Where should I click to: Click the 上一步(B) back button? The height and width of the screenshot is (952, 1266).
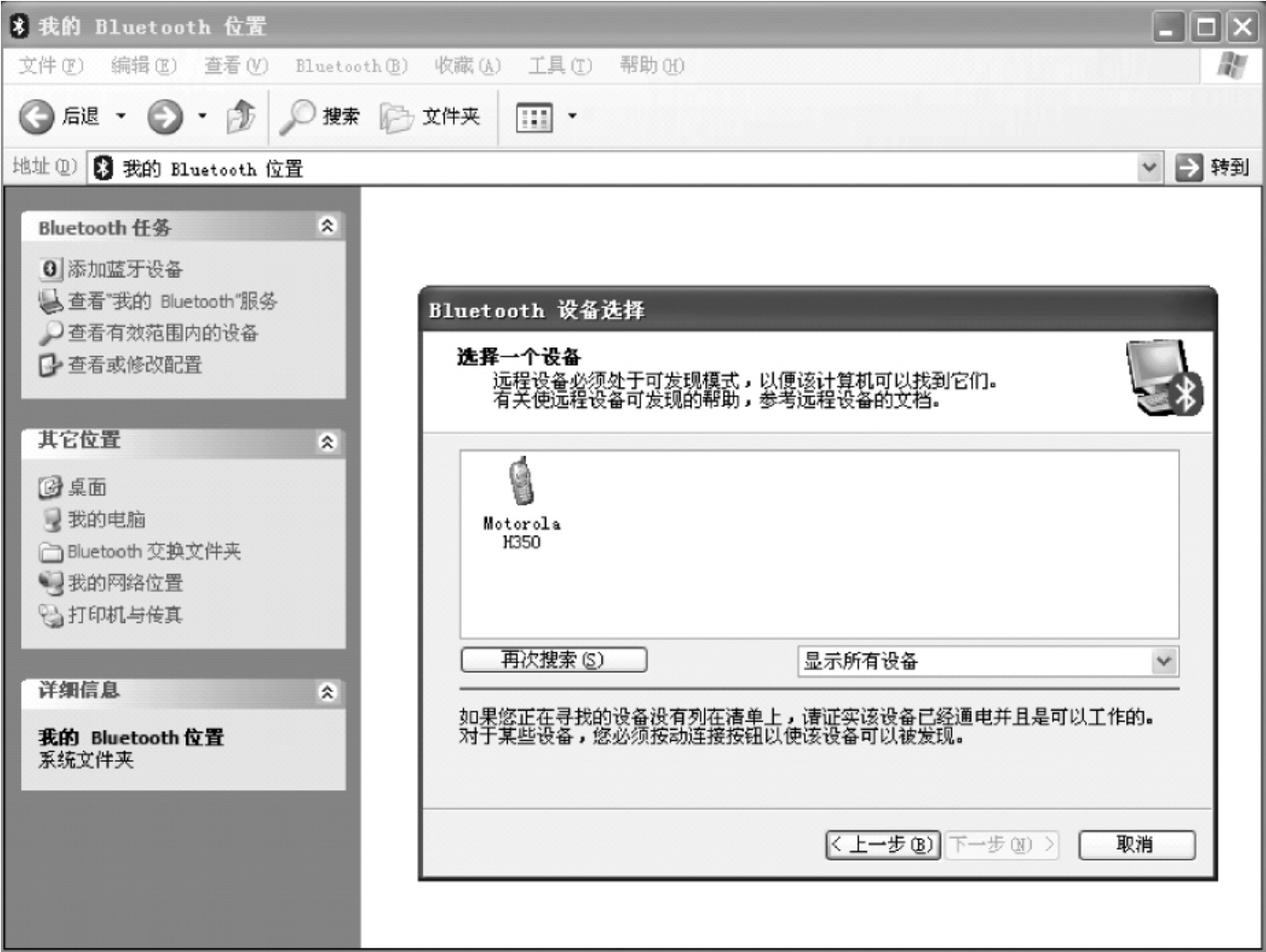click(881, 844)
